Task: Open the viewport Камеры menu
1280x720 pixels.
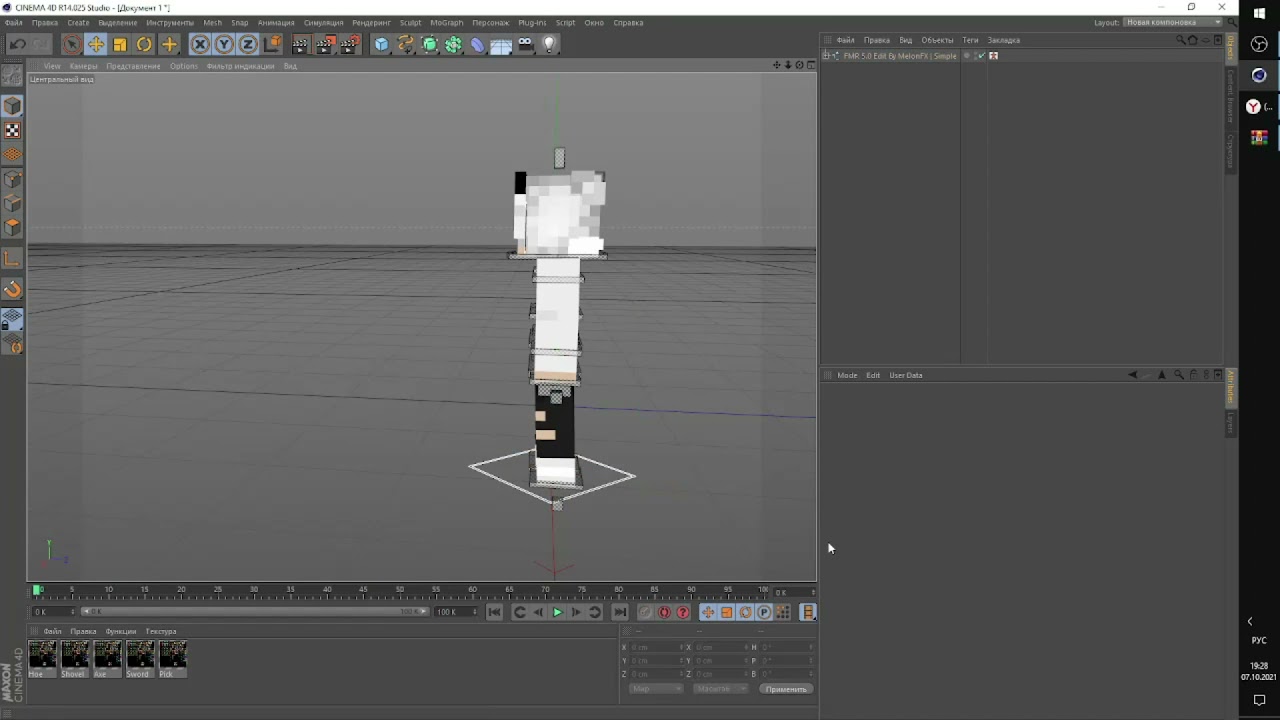Action: pos(83,66)
